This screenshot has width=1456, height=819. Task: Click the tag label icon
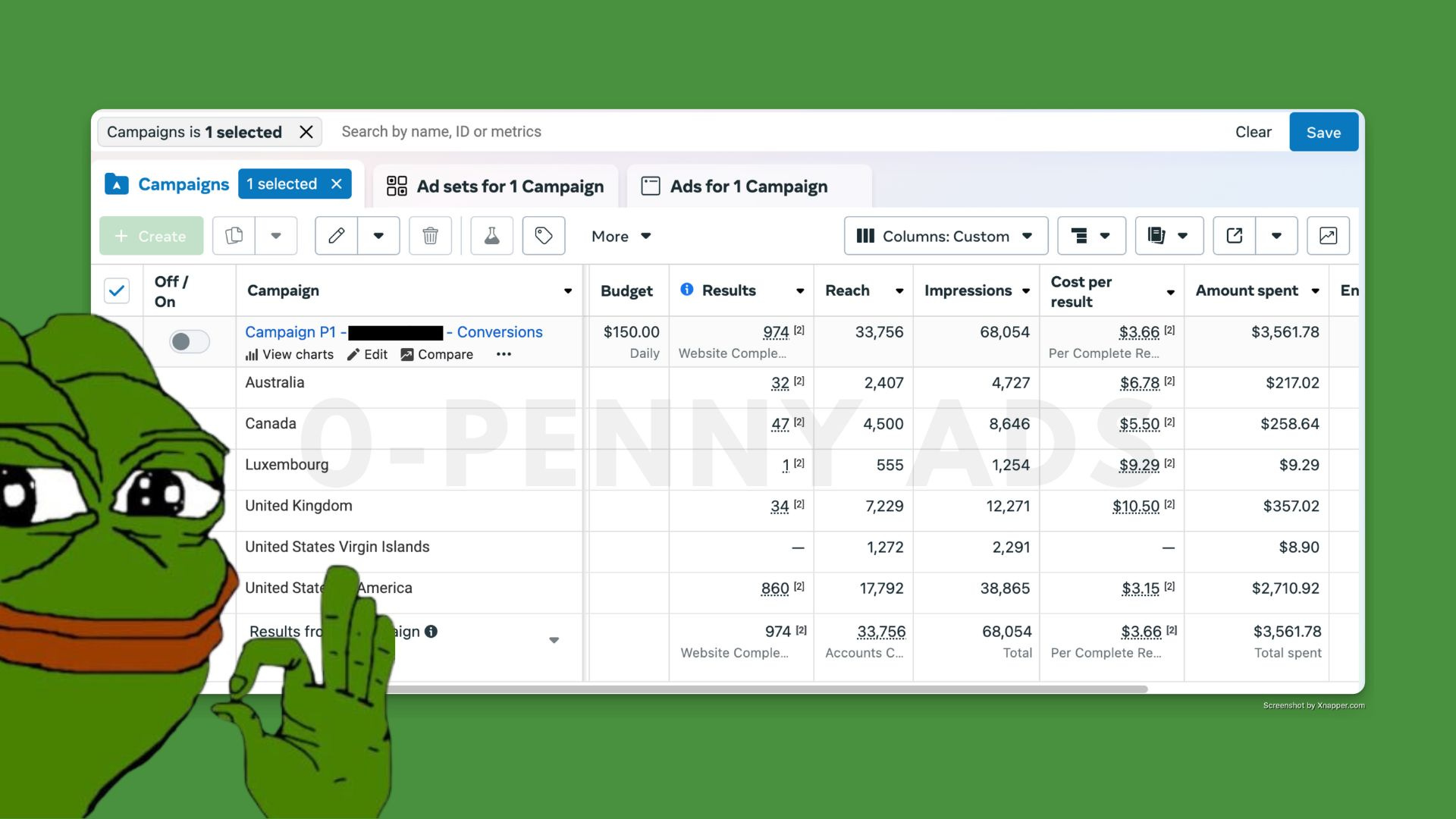[543, 236]
